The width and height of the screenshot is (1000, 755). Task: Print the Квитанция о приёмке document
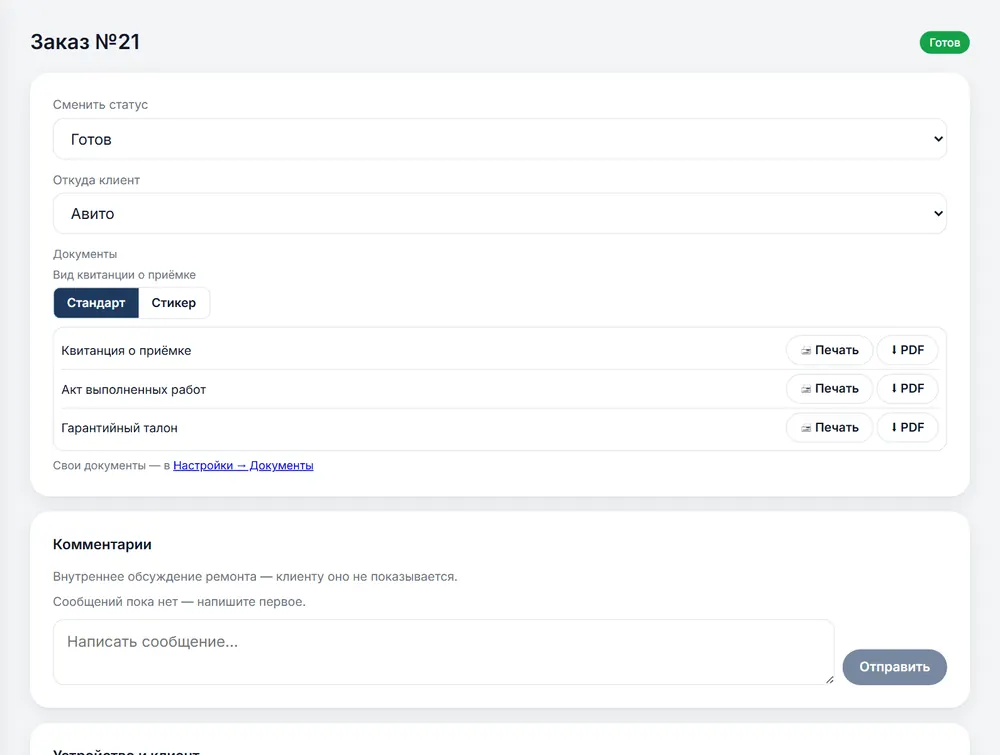click(829, 350)
